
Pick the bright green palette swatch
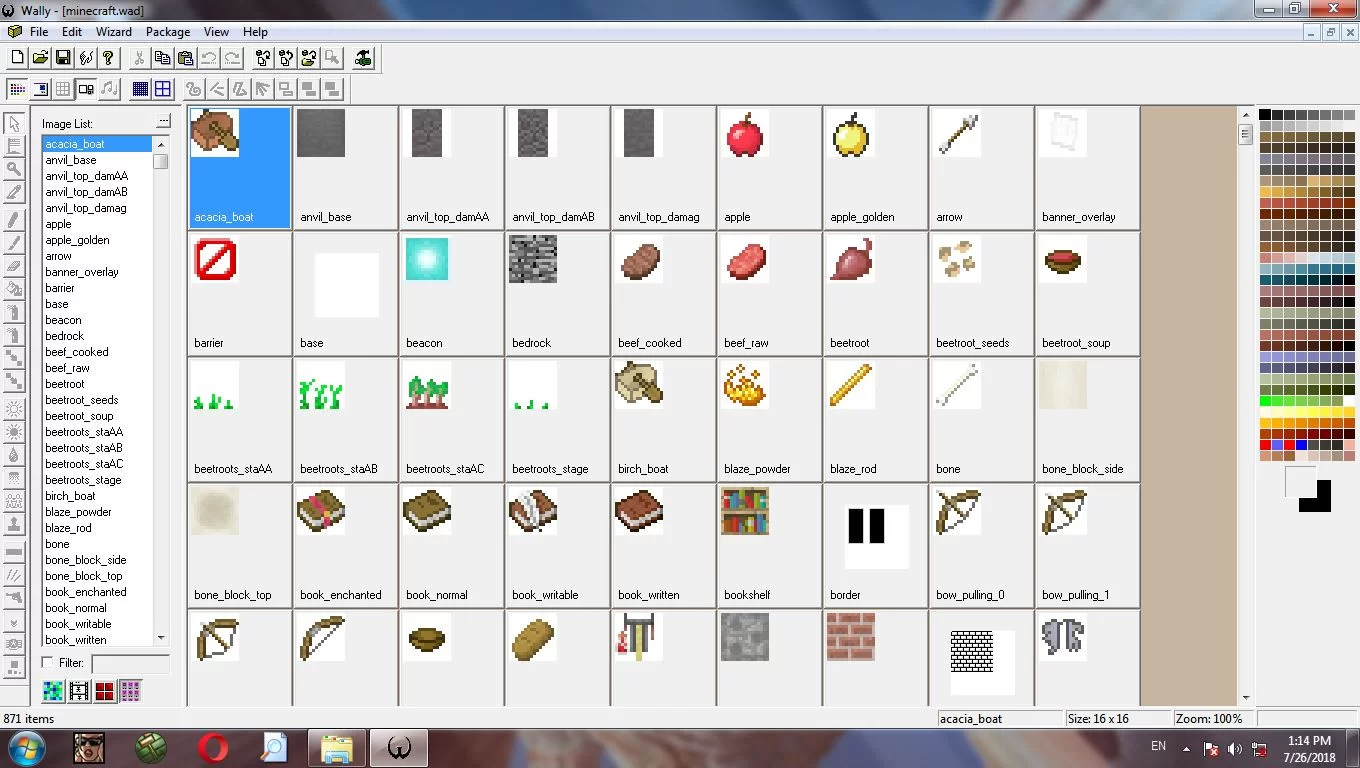click(1265, 401)
